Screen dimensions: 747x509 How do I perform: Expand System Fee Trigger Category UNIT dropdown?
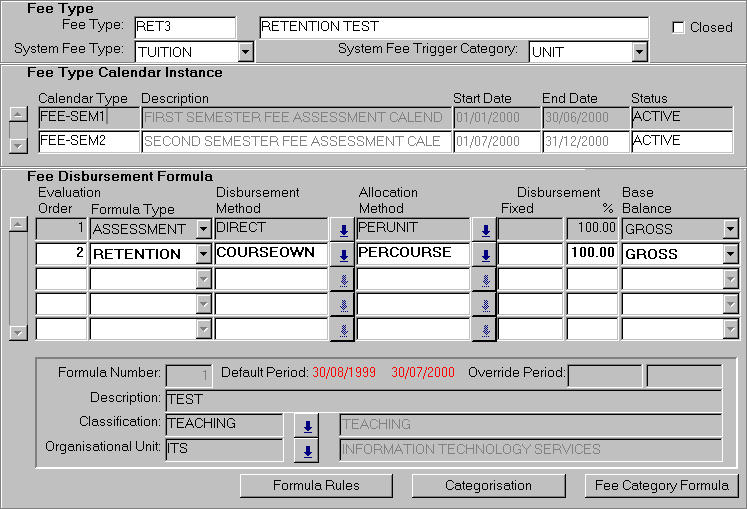[640, 51]
